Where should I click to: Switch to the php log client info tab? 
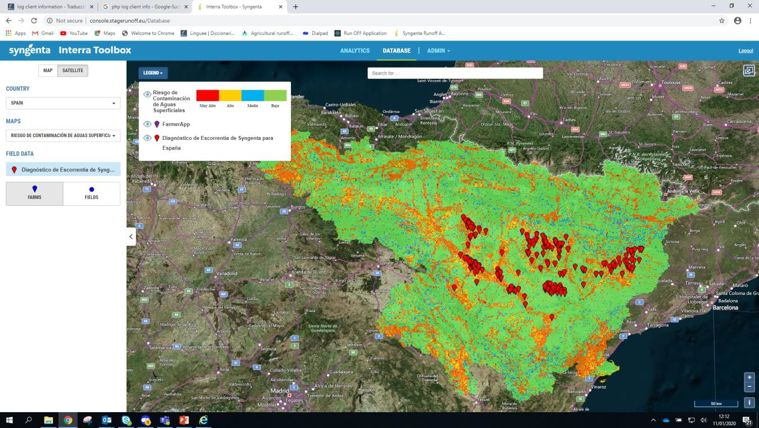(x=145, y=7)
